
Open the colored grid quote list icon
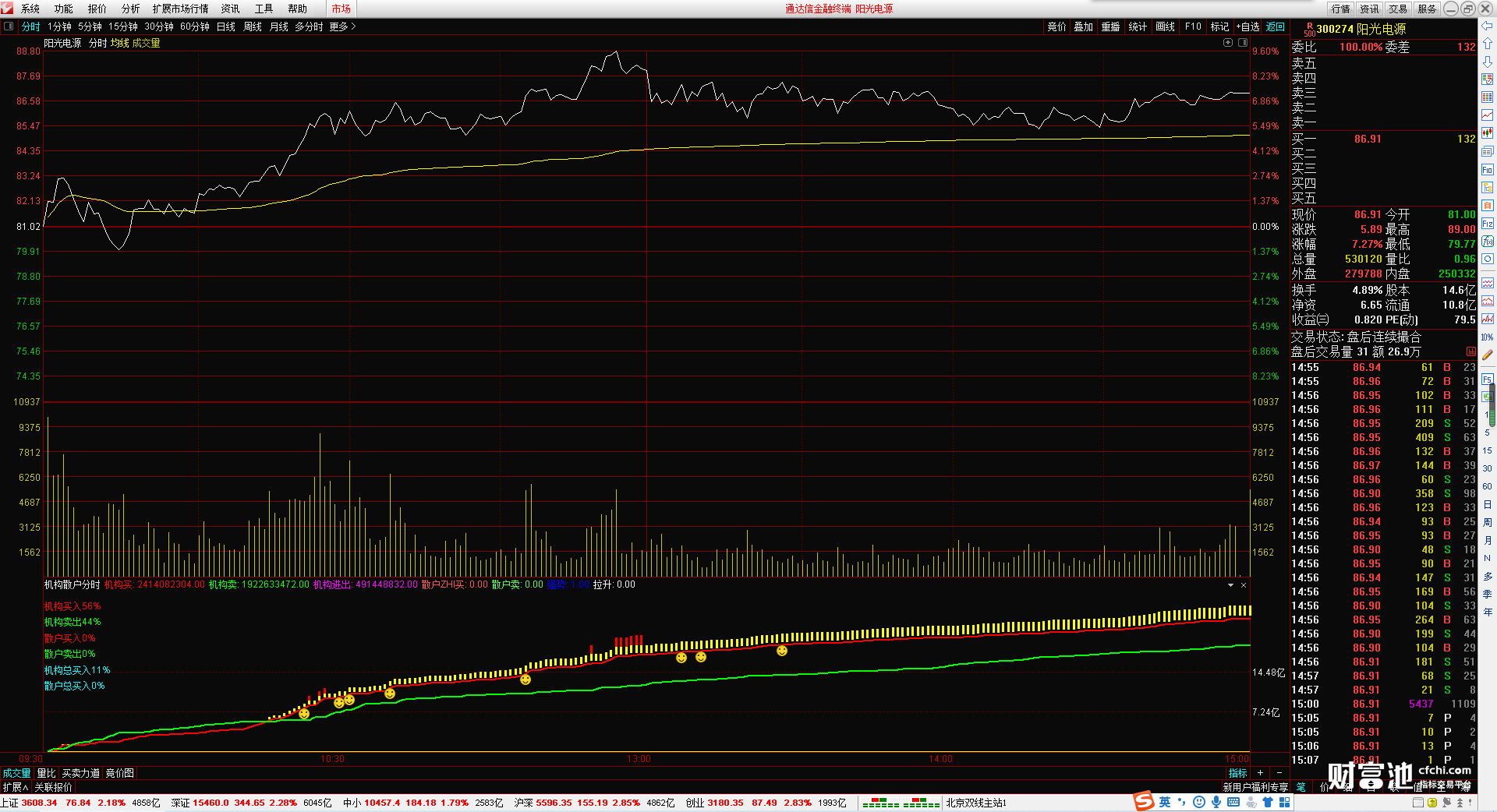tap(1487, 97)
